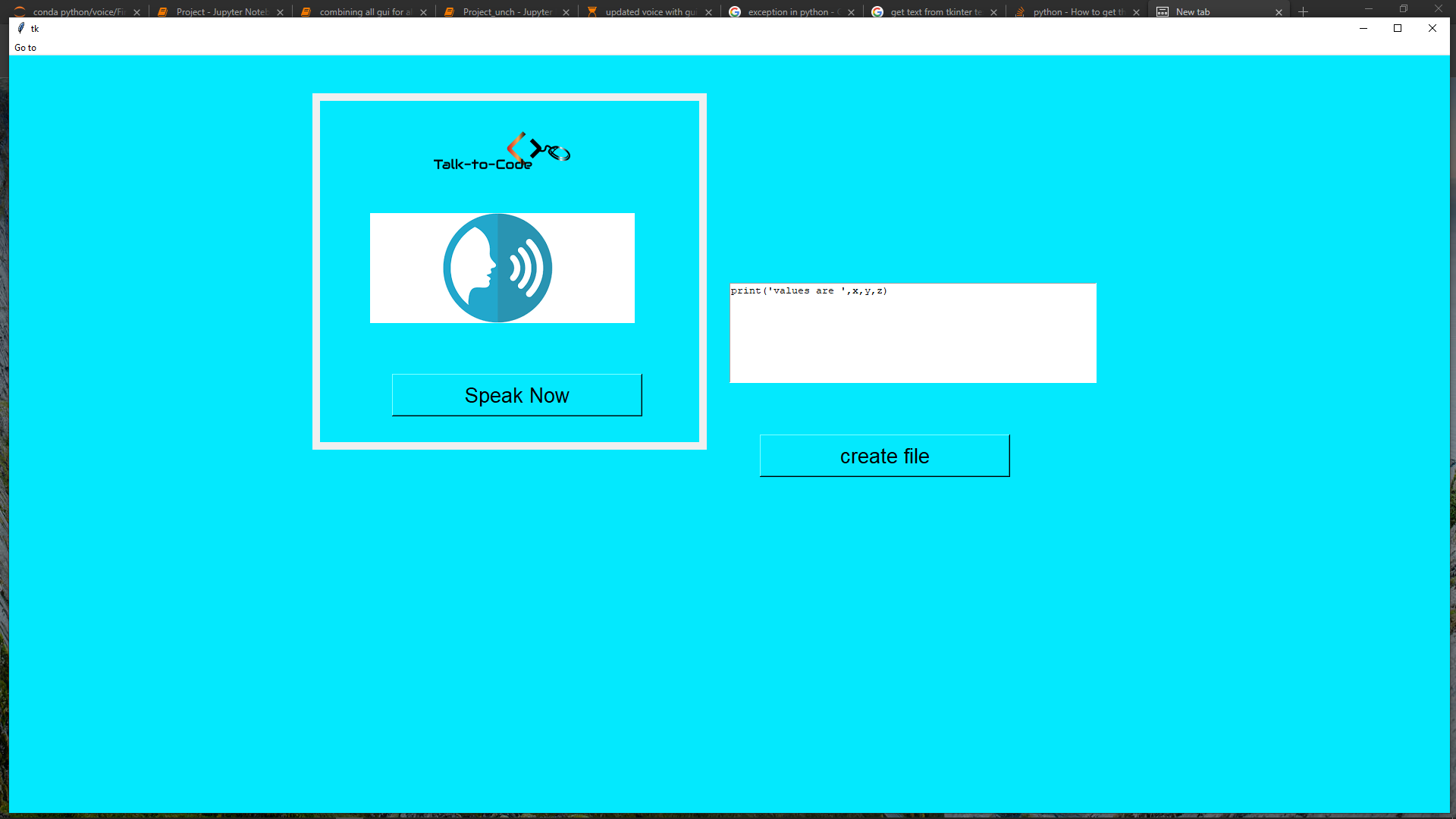Open the Go to menu

pos(25,48)
